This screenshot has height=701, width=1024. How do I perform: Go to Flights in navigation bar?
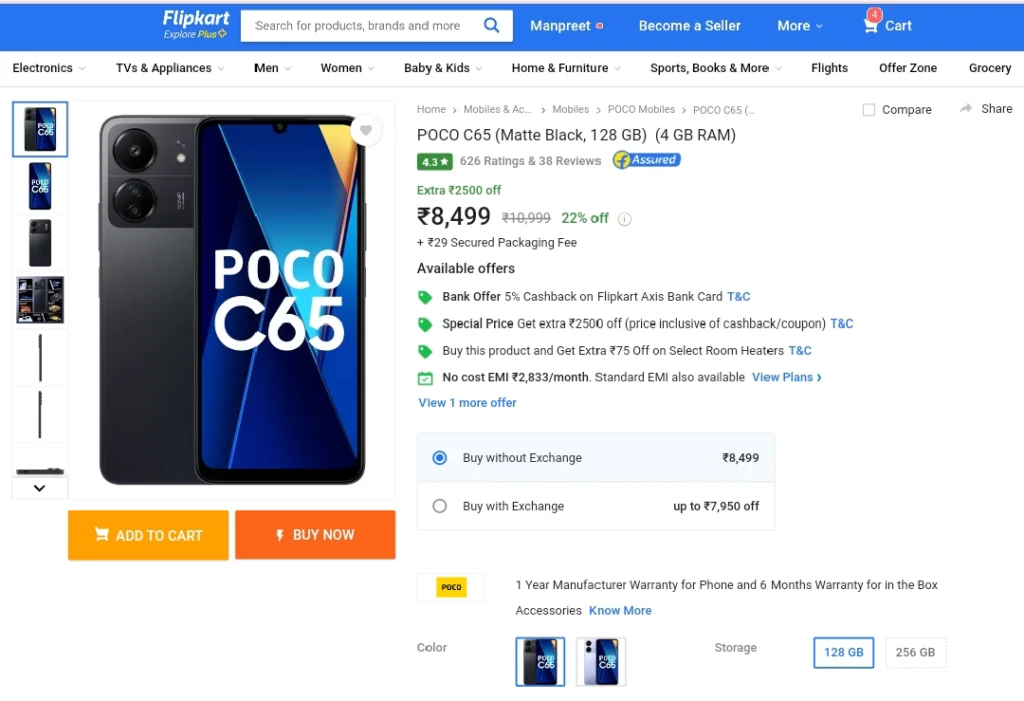(x=829, y=68)
